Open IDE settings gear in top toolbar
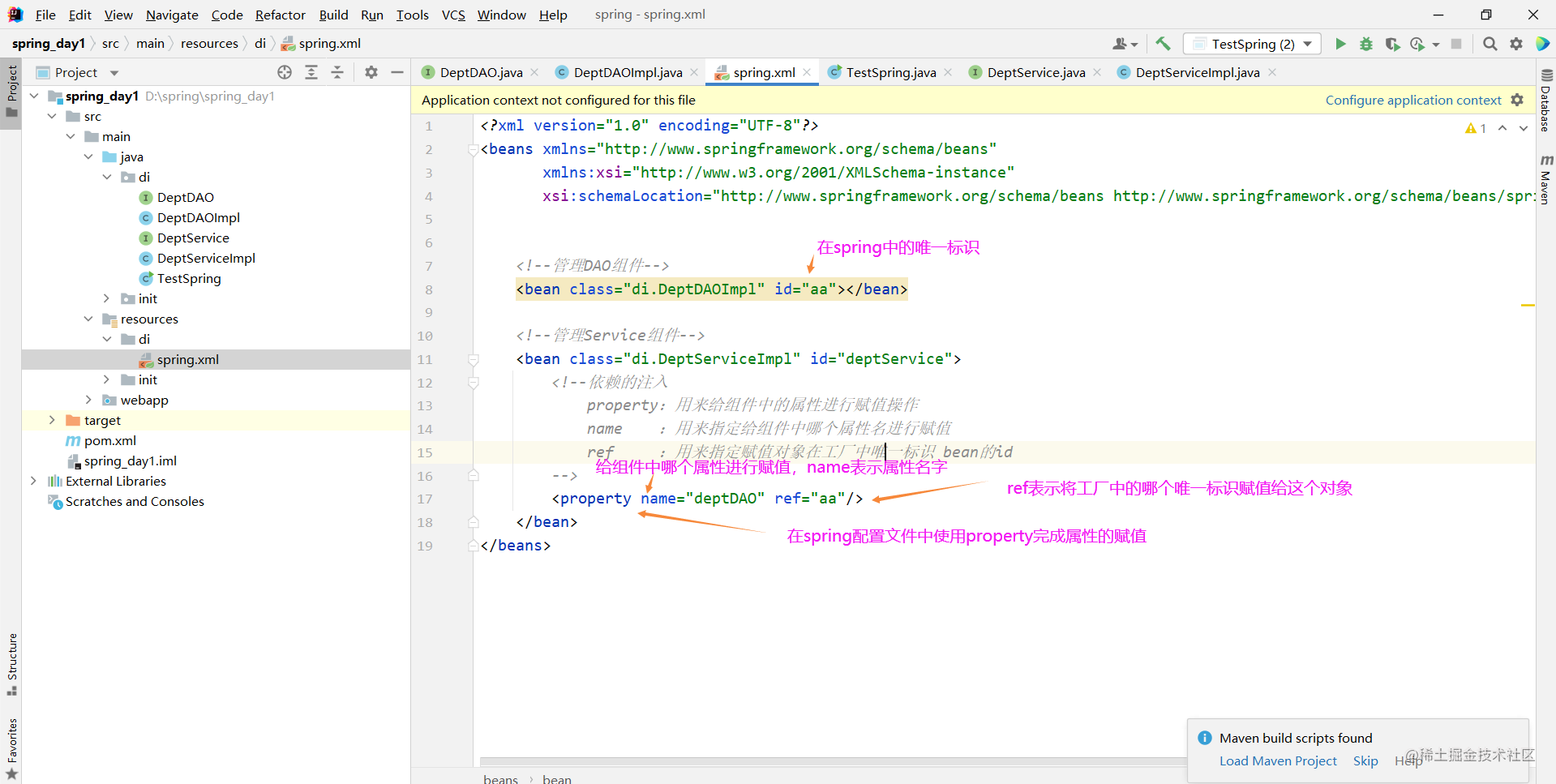 pos(1516,44)
